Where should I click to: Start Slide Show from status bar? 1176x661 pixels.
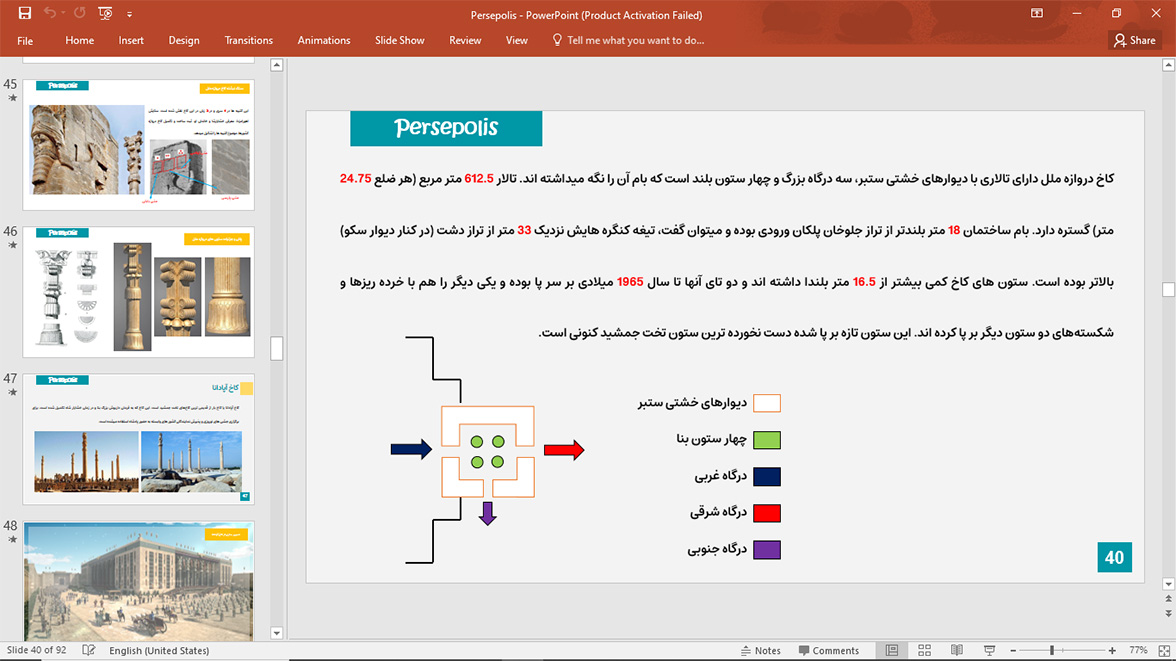[x=989, y=650]
